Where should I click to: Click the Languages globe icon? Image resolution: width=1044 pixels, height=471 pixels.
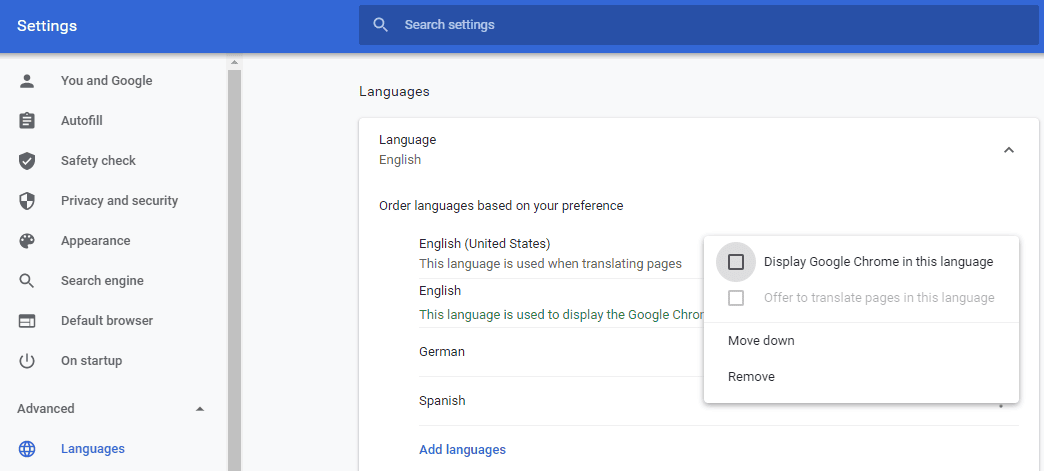tap(27, 449)
